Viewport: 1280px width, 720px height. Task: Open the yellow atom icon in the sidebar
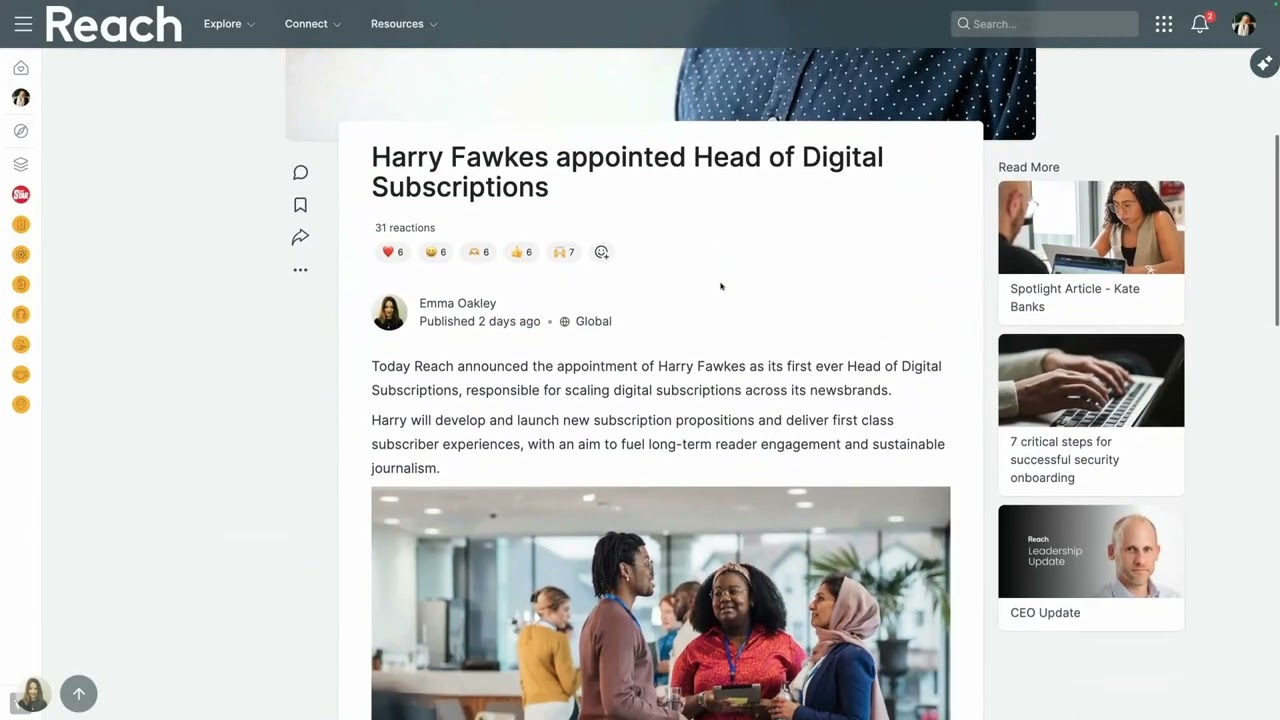pos(21,254)
